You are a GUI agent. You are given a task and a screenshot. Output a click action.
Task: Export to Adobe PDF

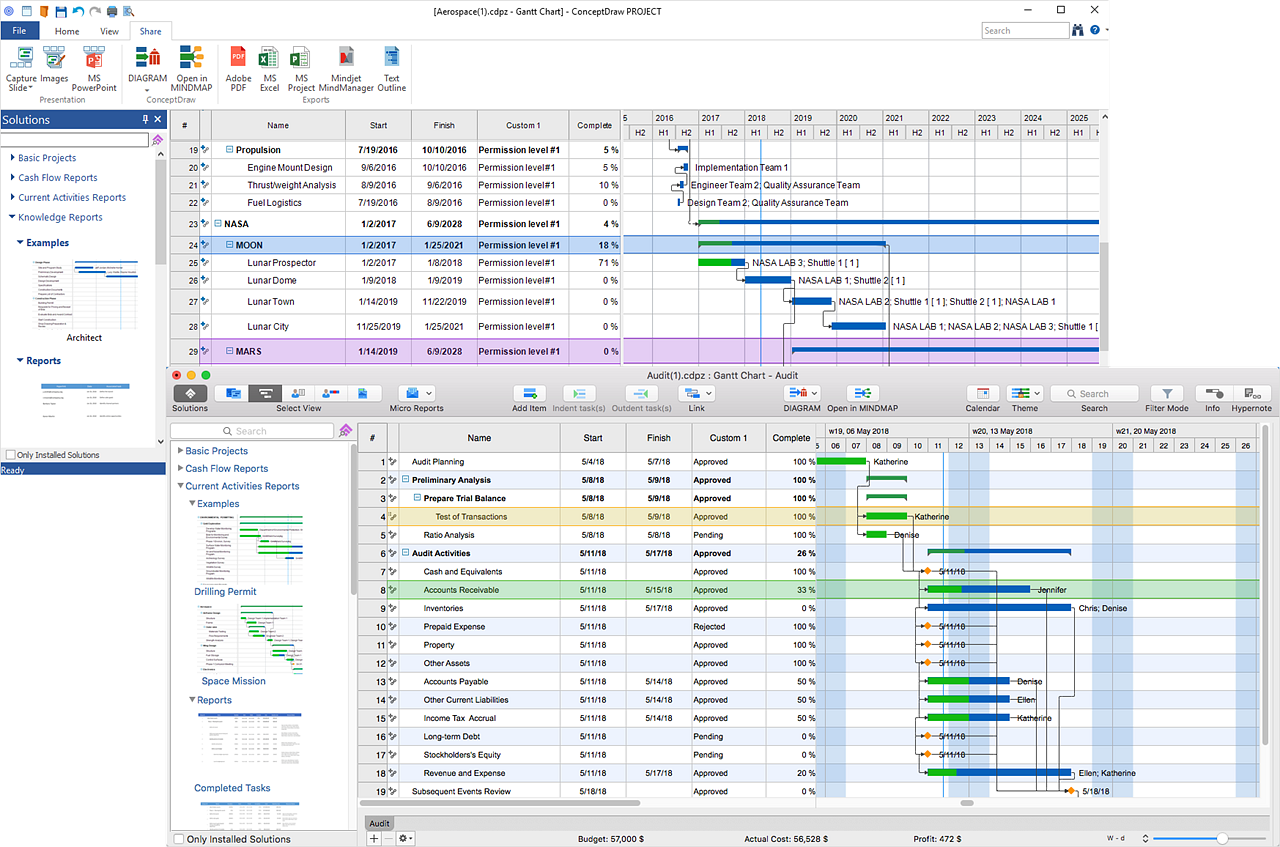tap(238, 68)
